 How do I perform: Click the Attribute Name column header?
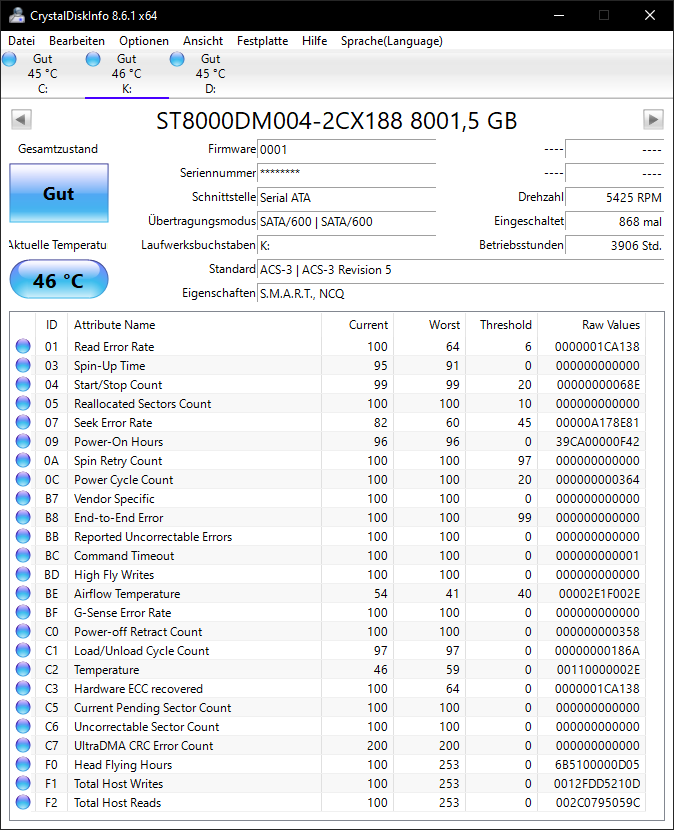tap(194, 324)
